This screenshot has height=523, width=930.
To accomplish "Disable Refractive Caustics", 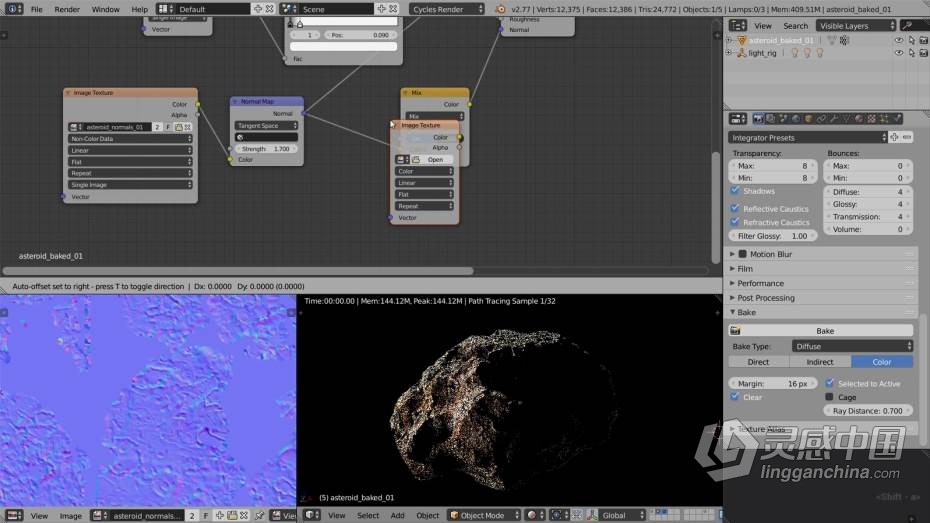I will click(735, 222).
